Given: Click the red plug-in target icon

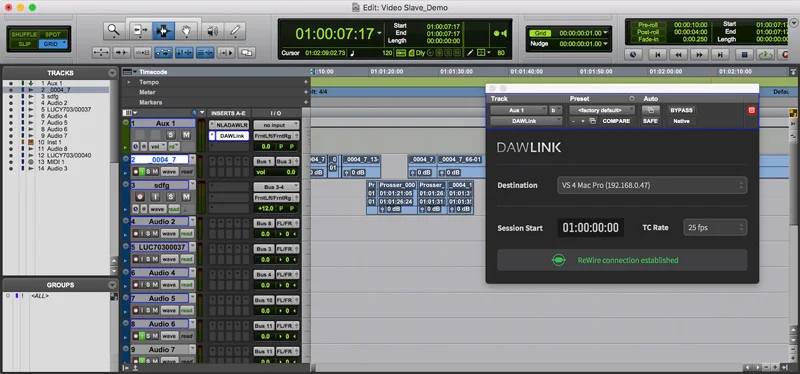Looking at the screenshot, I should tap(751, 110).
